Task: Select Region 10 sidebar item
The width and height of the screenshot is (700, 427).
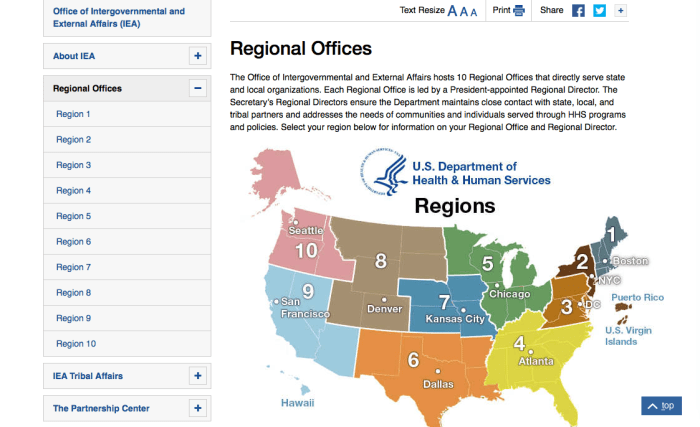Action: click(x=76, y=344)
